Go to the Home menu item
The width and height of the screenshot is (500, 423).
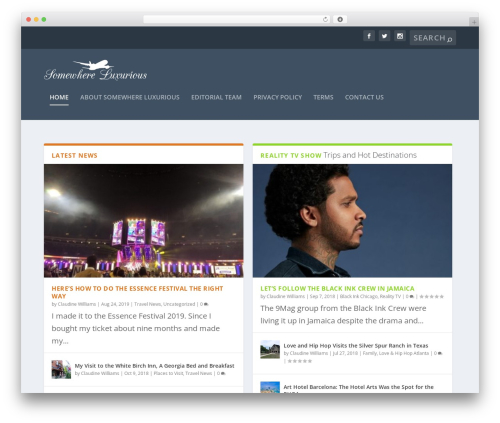coord(59,97)
